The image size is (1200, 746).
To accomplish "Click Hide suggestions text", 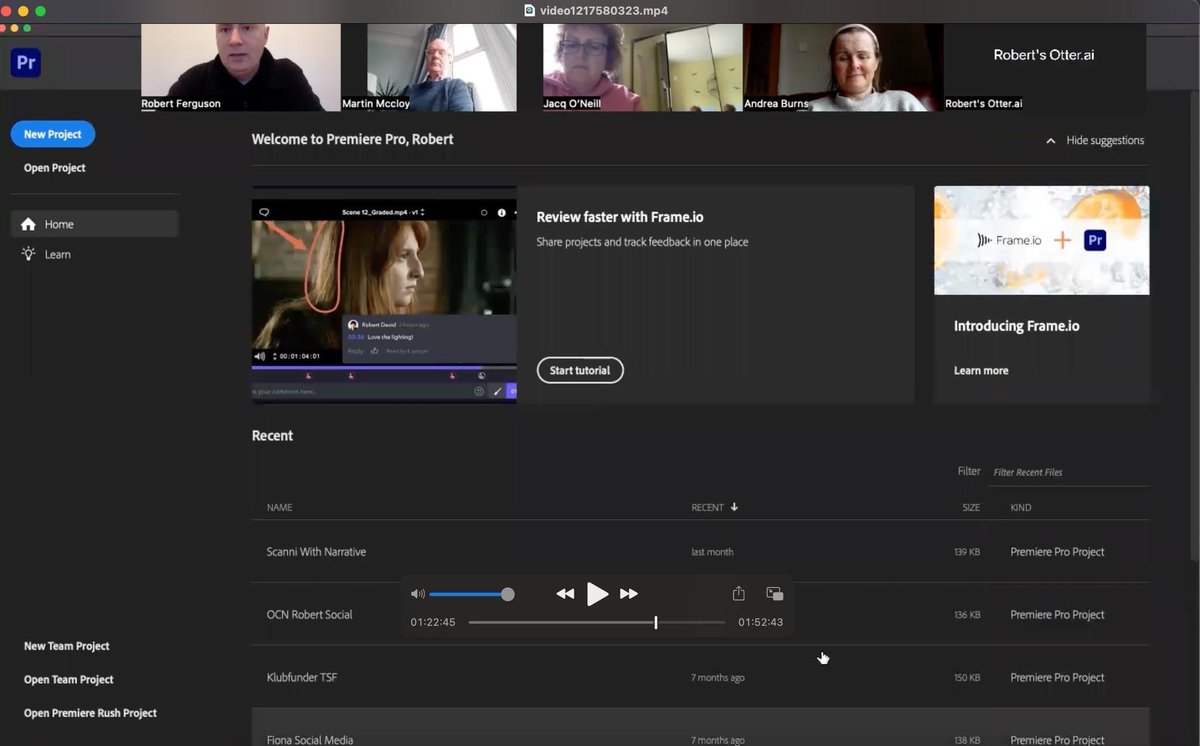I will tap(1105, 140).
